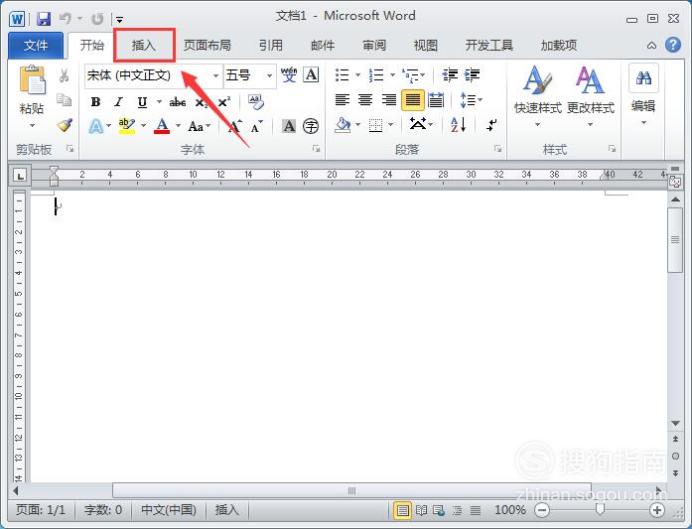The height and width of the screenshot is (529, 692).
Task: Apply character shading A icon
Action: pos(289,126)
